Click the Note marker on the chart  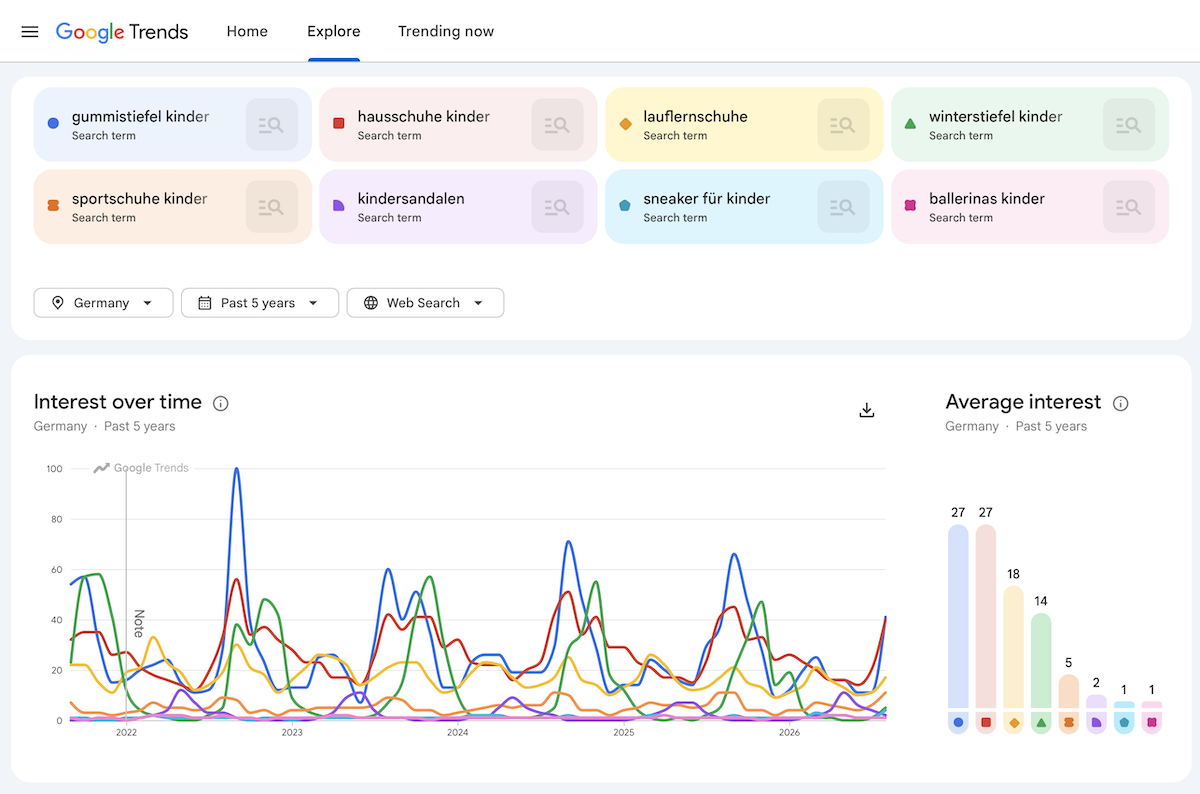[139, 623]
